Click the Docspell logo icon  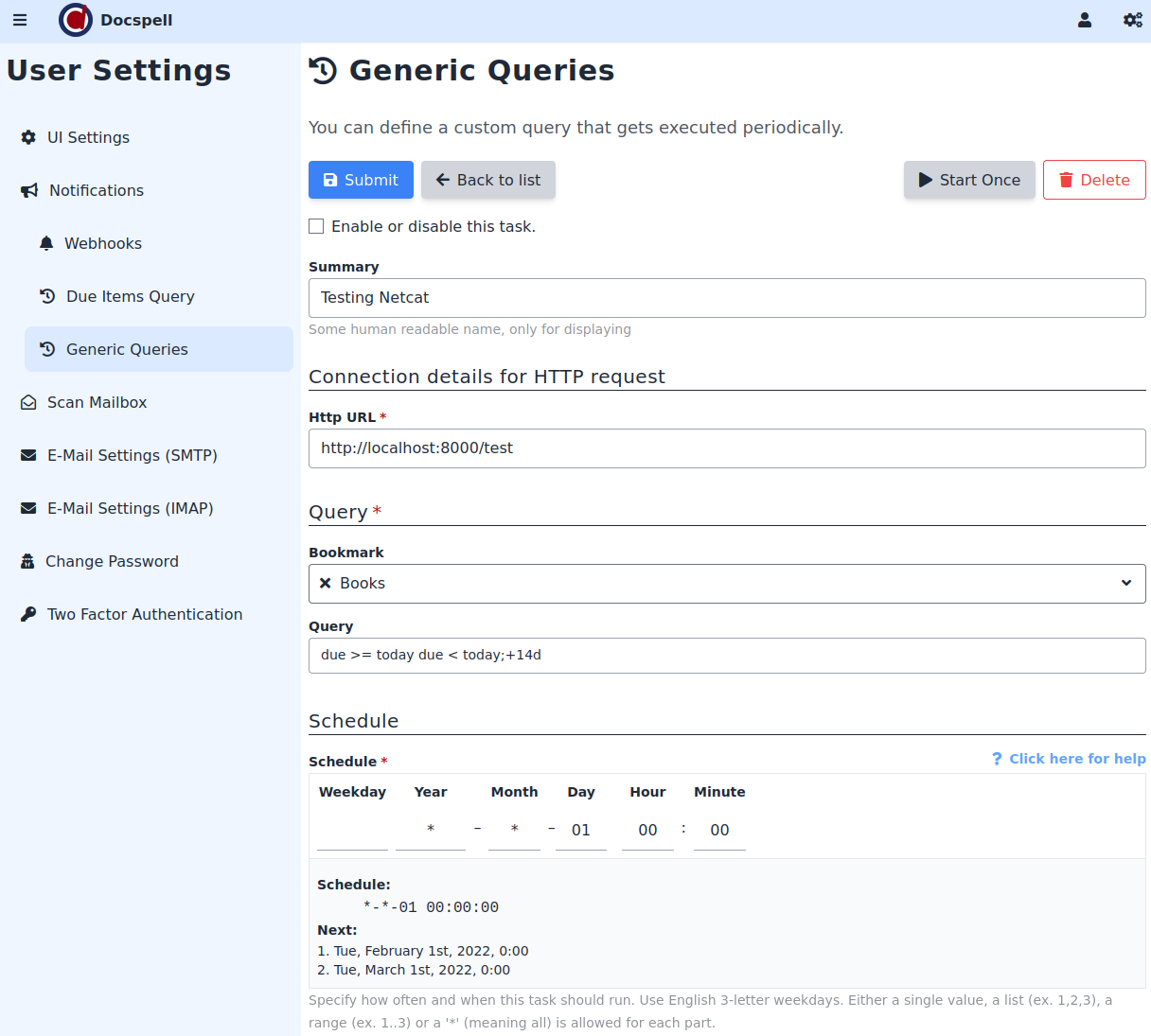(76, 20)
